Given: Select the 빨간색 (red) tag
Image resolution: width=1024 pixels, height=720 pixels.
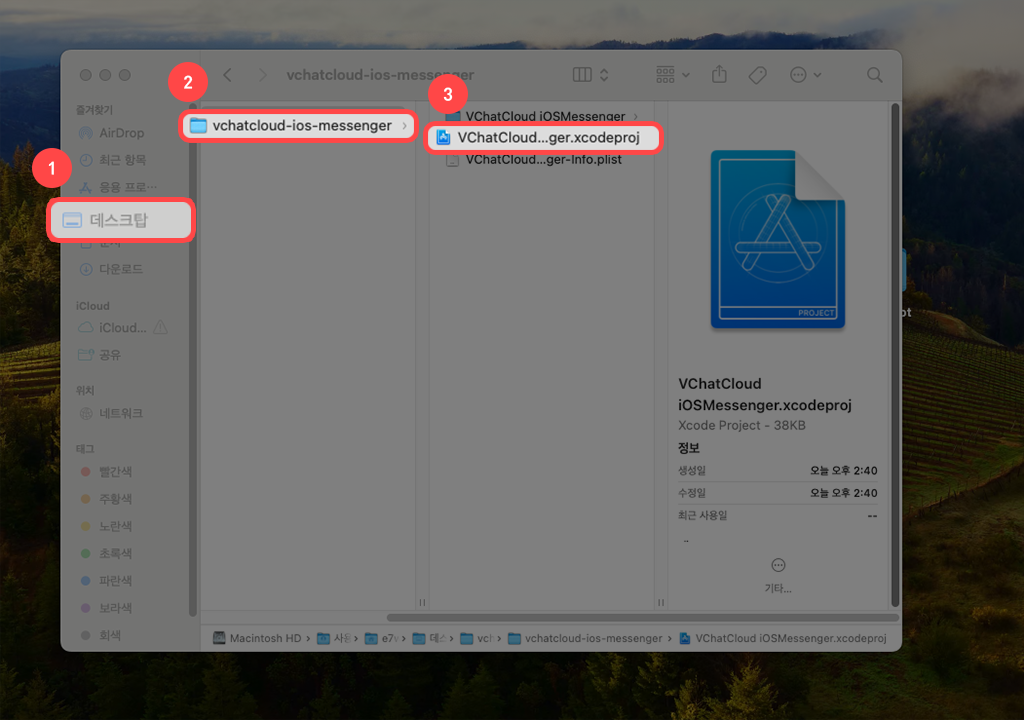Looking at the screenshot, I should tap(115, 472).
